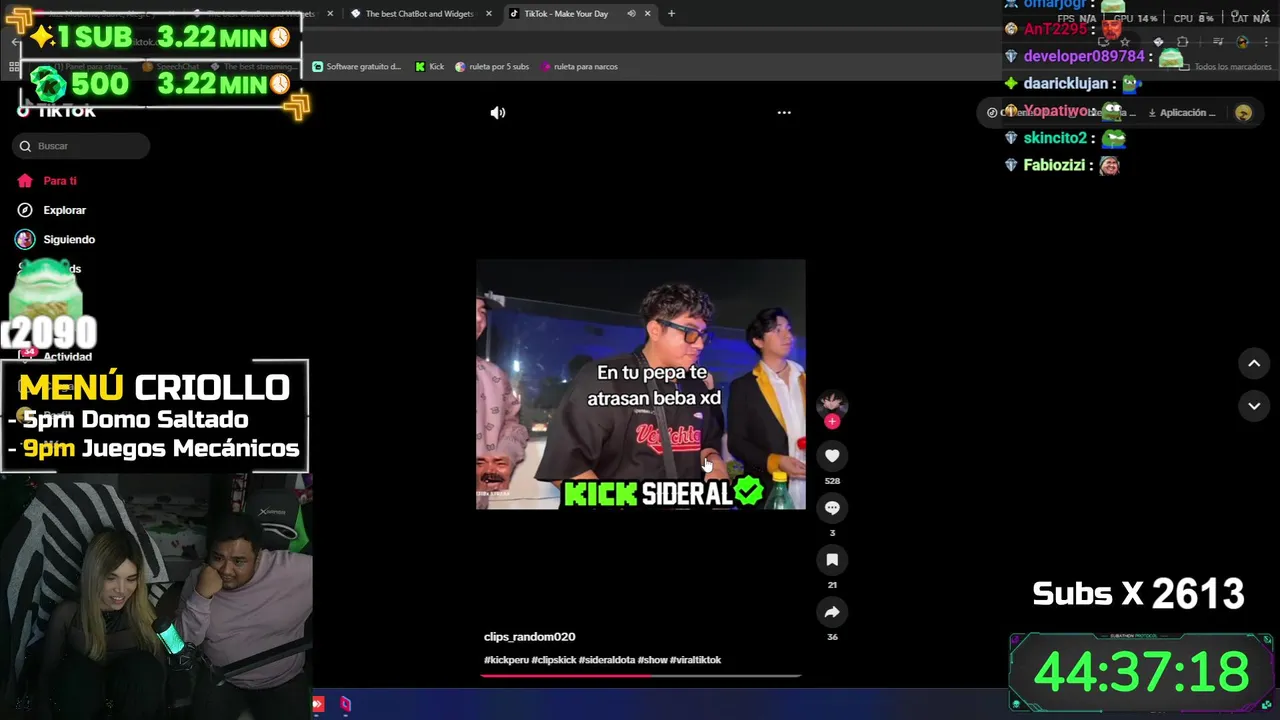
Task: Click the Buscar search field
Action: coord(81,146)
